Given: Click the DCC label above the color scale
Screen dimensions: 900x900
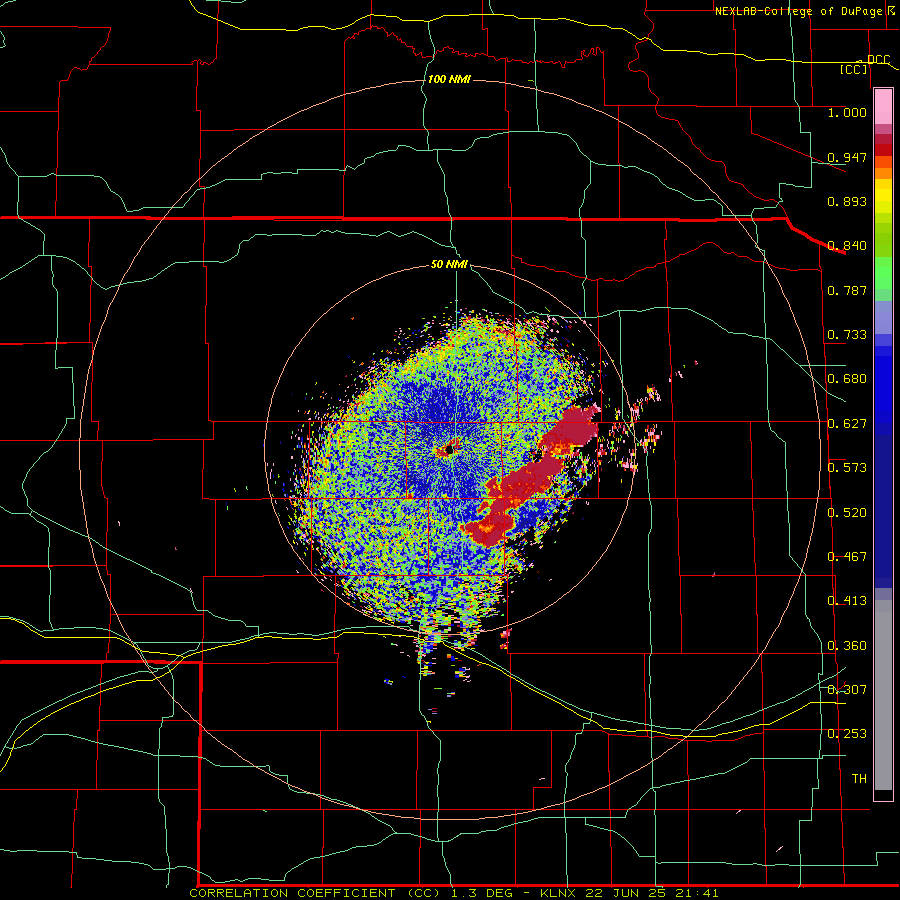Looking at the screenshot, I should 878,59.
